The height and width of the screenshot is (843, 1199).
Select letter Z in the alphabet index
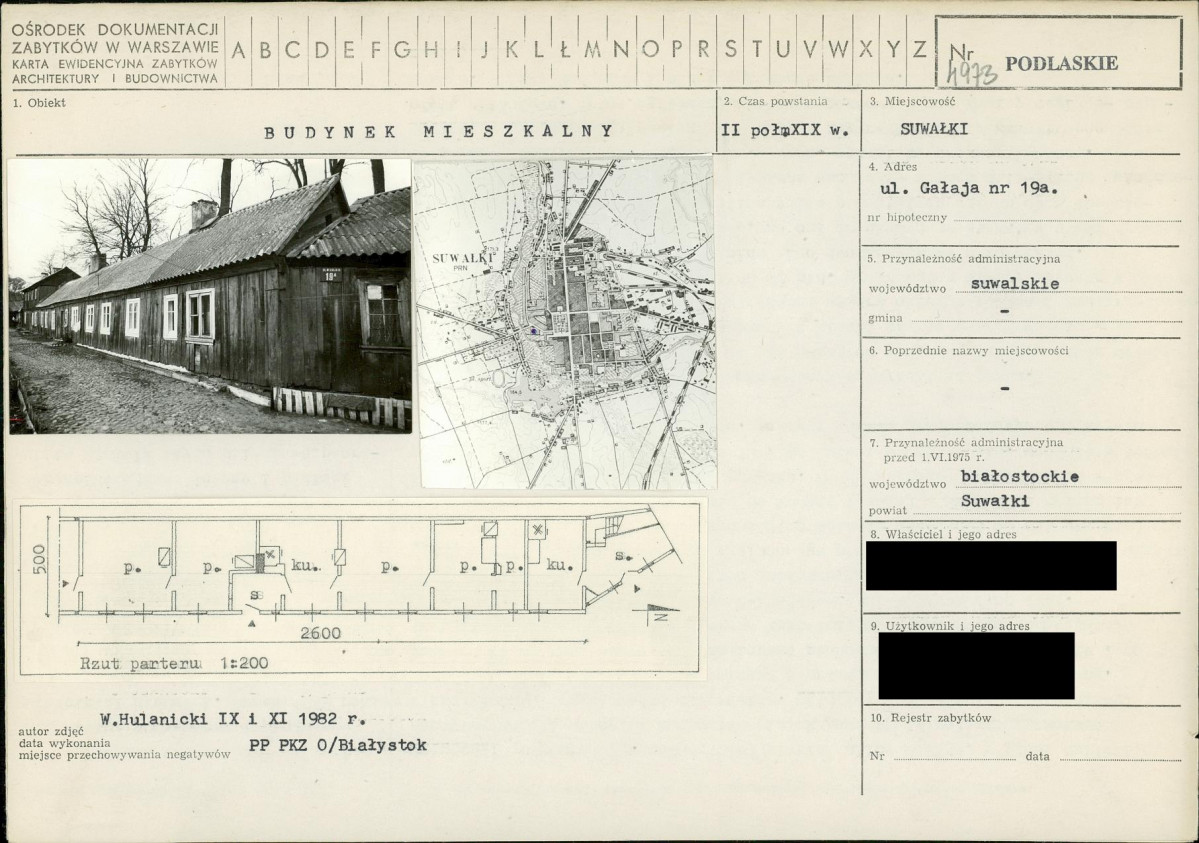919,50
